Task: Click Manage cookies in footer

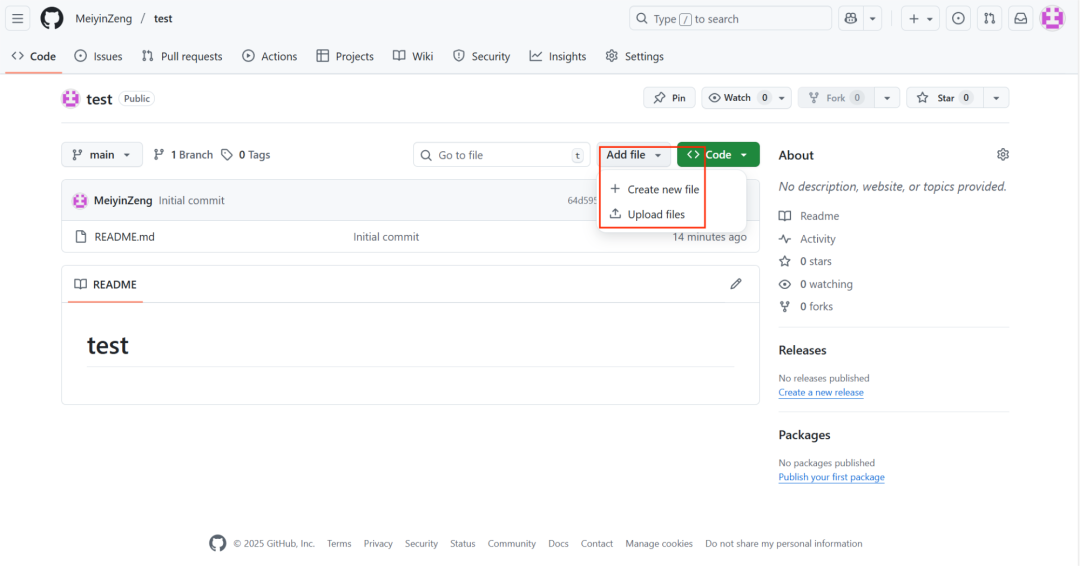Action: click(x=659, y=544)
